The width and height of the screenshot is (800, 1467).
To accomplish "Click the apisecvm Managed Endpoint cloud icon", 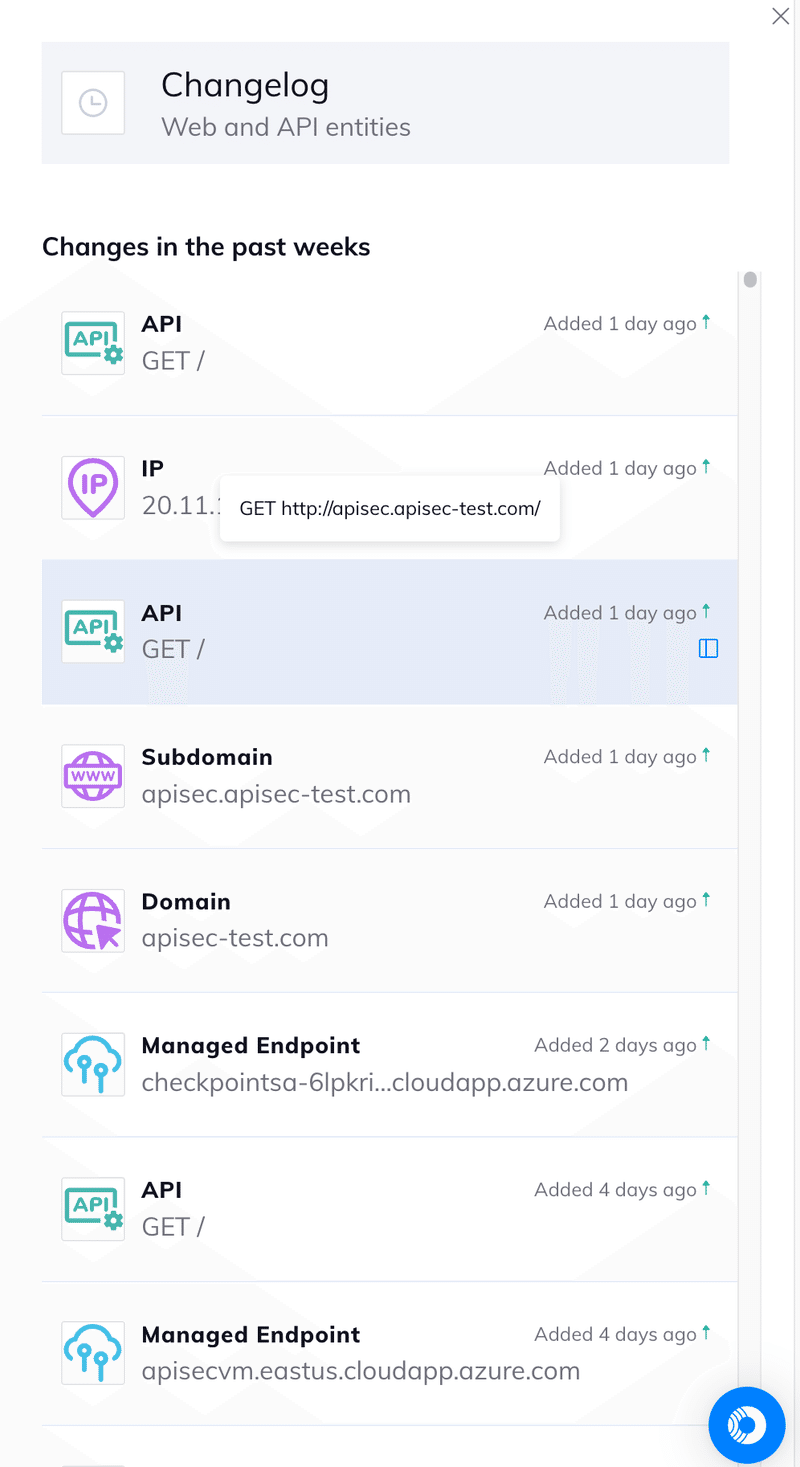I will pos(93,1354).
